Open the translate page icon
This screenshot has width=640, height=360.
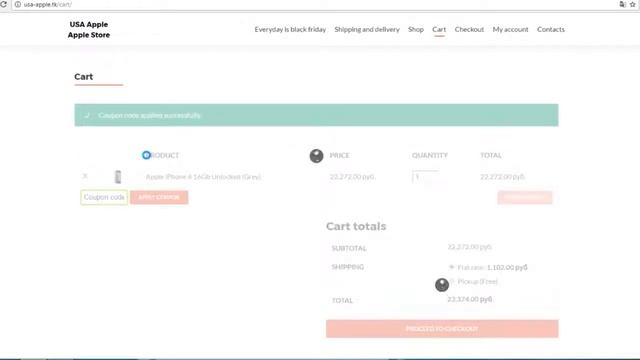(x=622, y=4)
